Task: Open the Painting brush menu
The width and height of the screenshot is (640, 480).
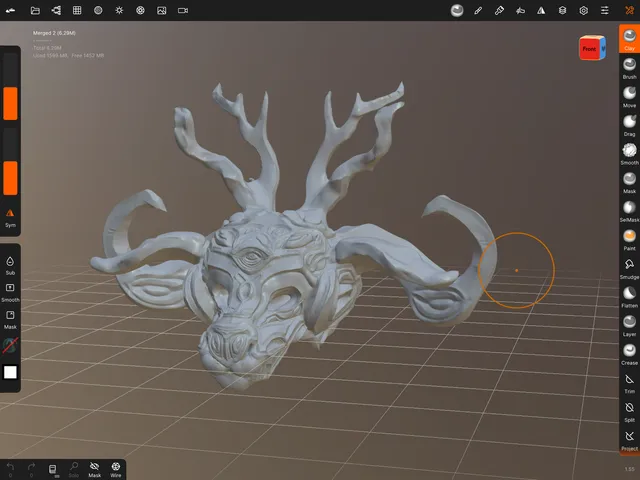Action: 499,11
